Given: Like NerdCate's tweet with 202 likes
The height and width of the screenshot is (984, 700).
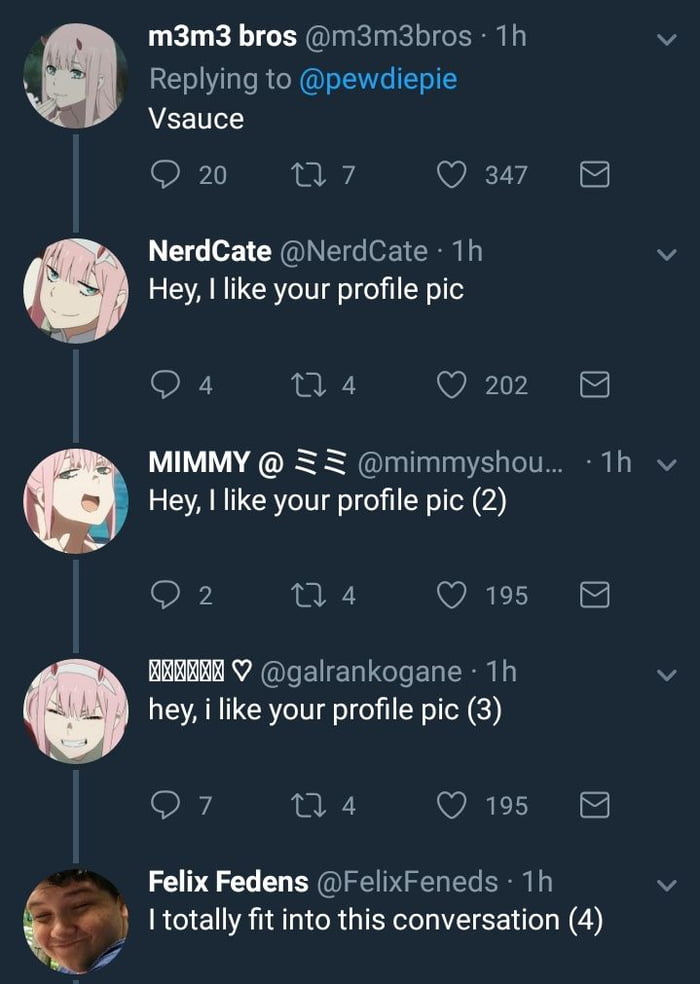Looking at the screenshot, I should (453, 385).
